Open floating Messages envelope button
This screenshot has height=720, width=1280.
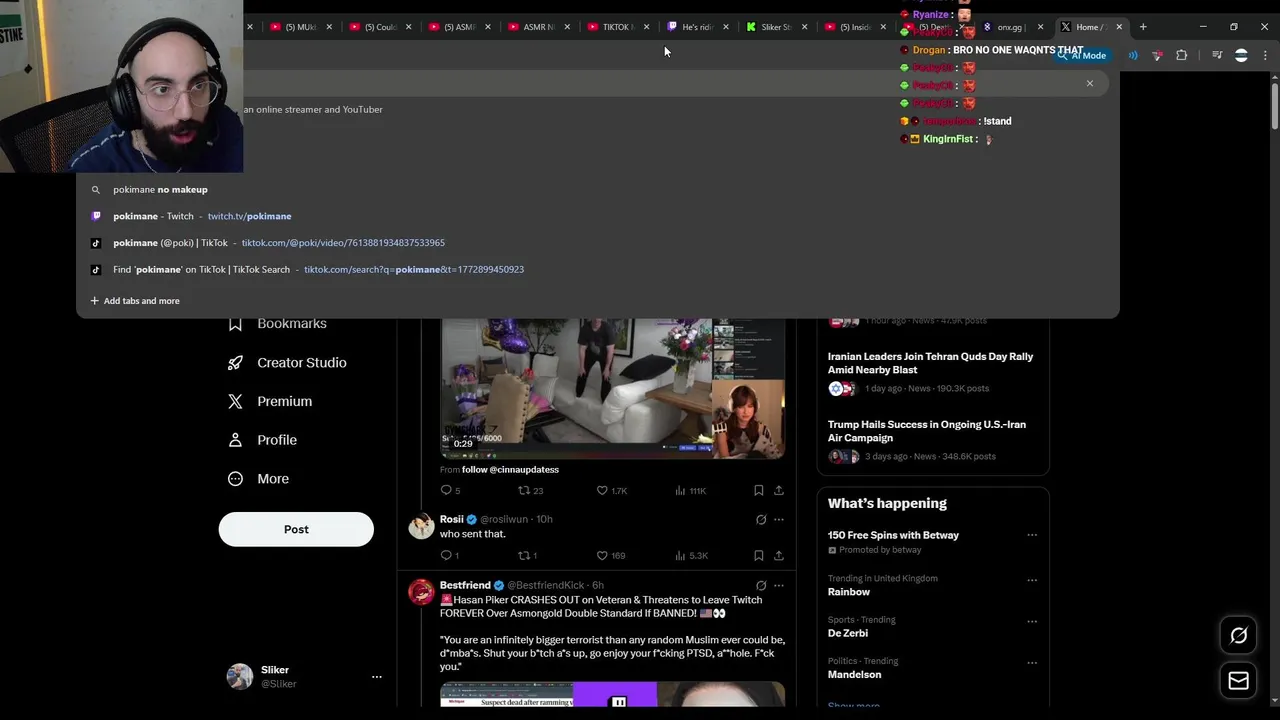point(1238,681)
